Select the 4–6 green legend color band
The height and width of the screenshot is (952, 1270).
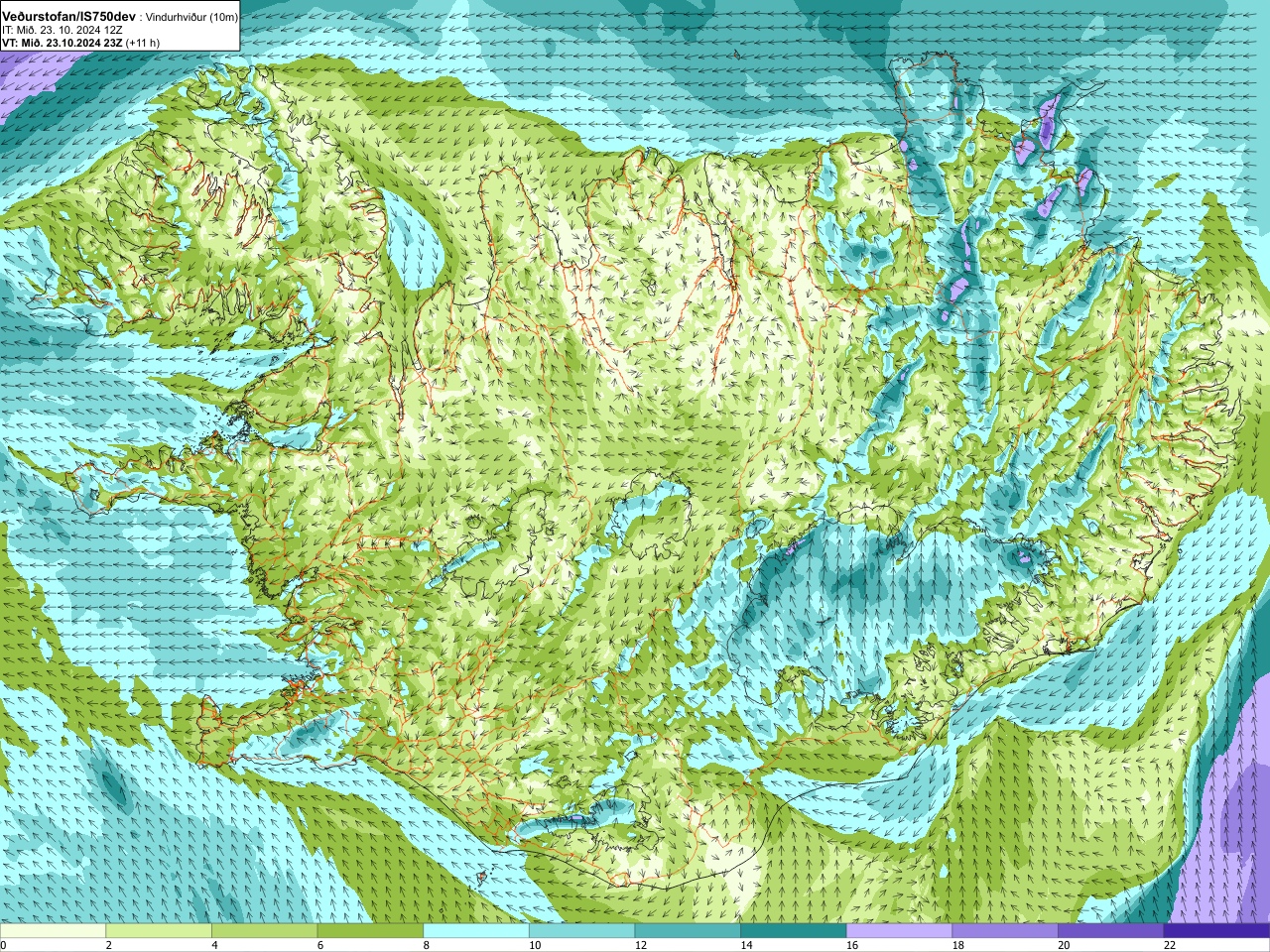(264, 931)
